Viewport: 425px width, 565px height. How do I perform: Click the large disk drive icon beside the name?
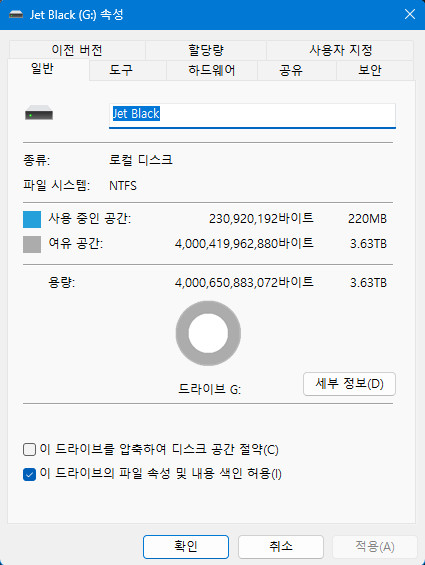click(x=39, y=113)
